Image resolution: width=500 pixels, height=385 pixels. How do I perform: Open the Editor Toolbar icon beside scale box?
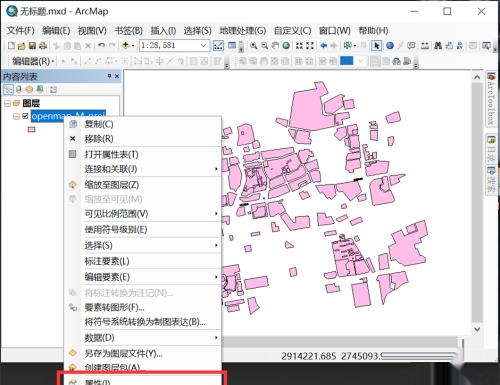(218, 46)
